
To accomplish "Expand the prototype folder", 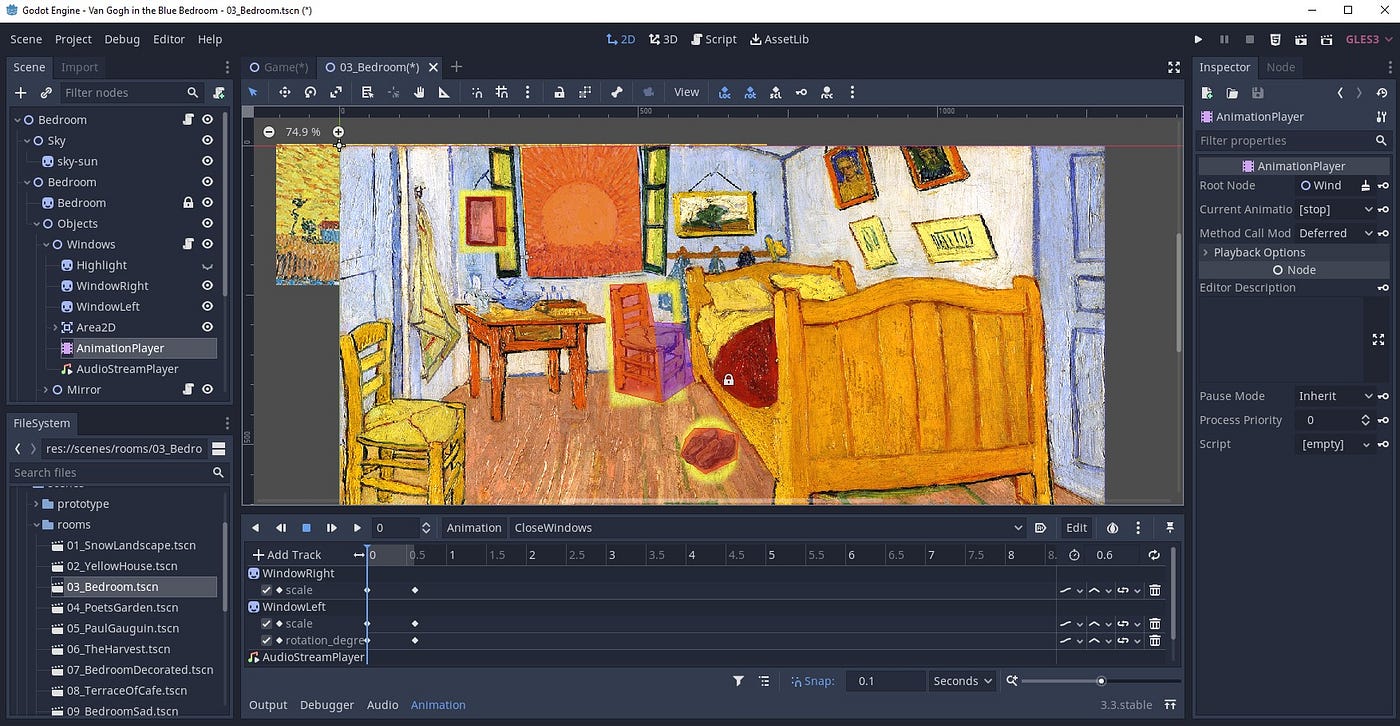I will (36, 504).
